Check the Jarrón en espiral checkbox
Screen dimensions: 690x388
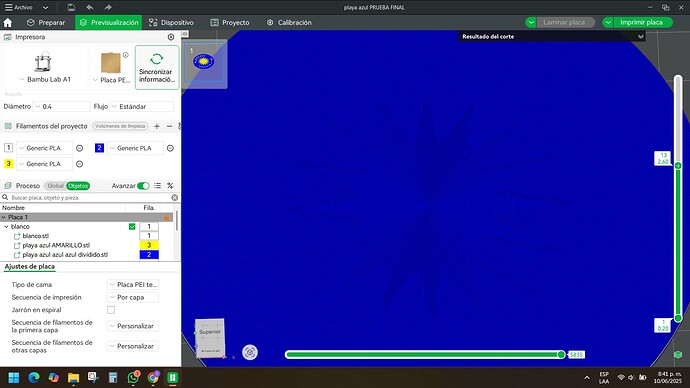pyautogui.click(x=111, y=310)
